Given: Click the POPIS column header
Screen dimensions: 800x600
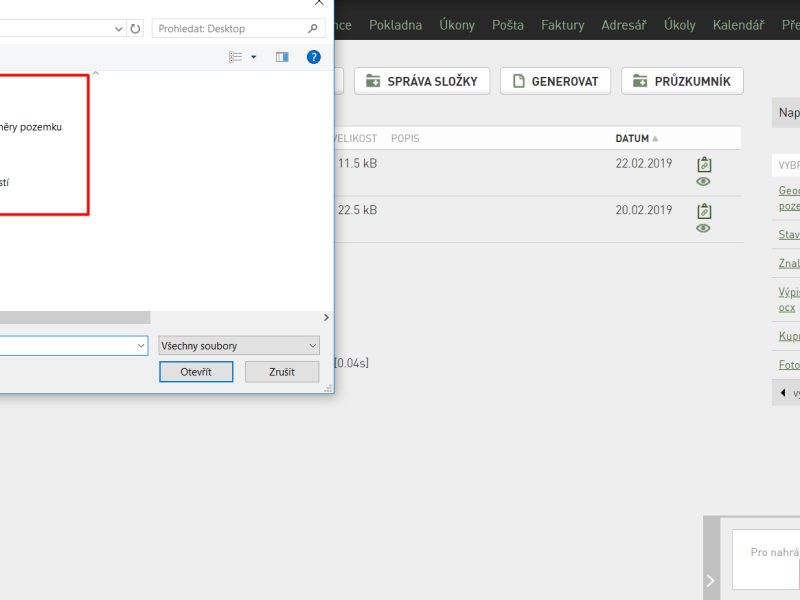Looking at the screenshot, I should (x=405, y=138).
